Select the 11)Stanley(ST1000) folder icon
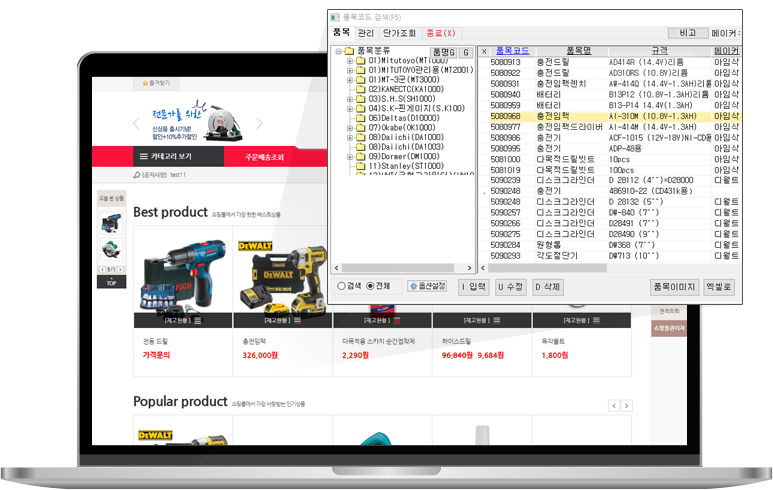The width and height of the screenshot is (773, 490). coord(360,166)
